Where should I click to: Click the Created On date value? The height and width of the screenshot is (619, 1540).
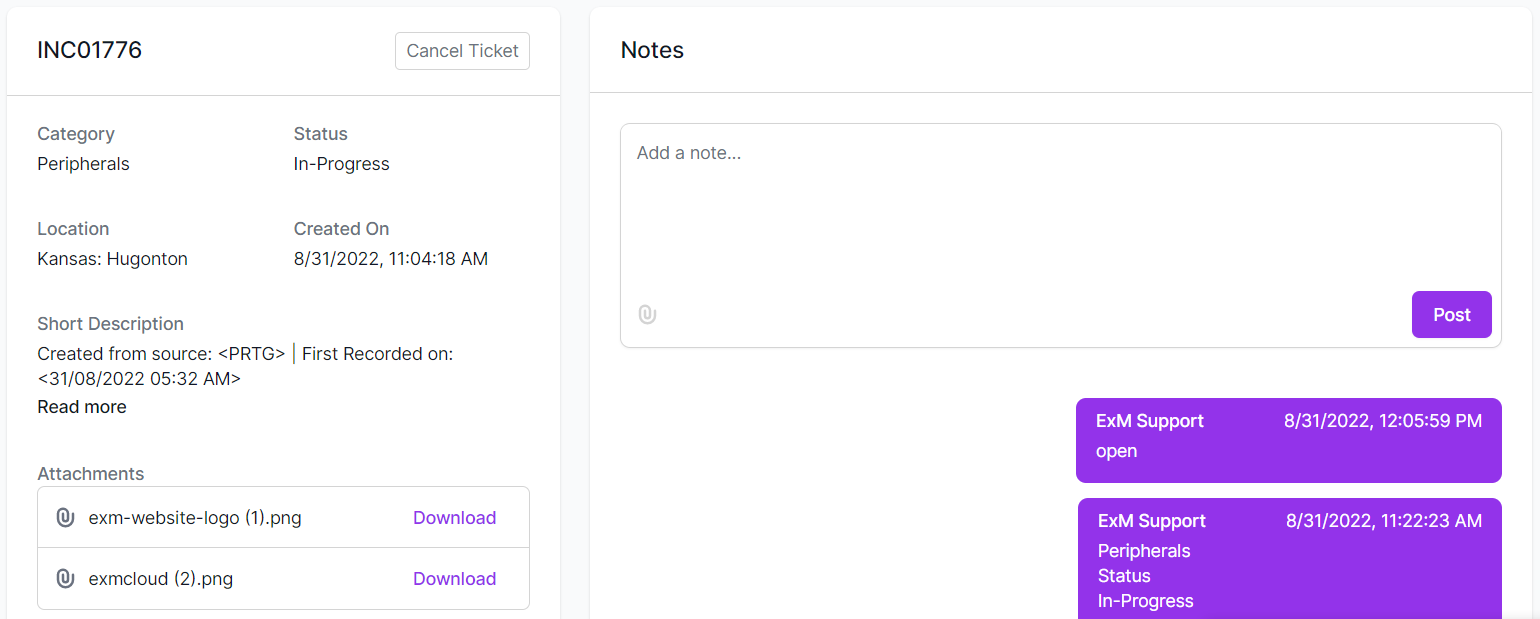tap(391, 259)
